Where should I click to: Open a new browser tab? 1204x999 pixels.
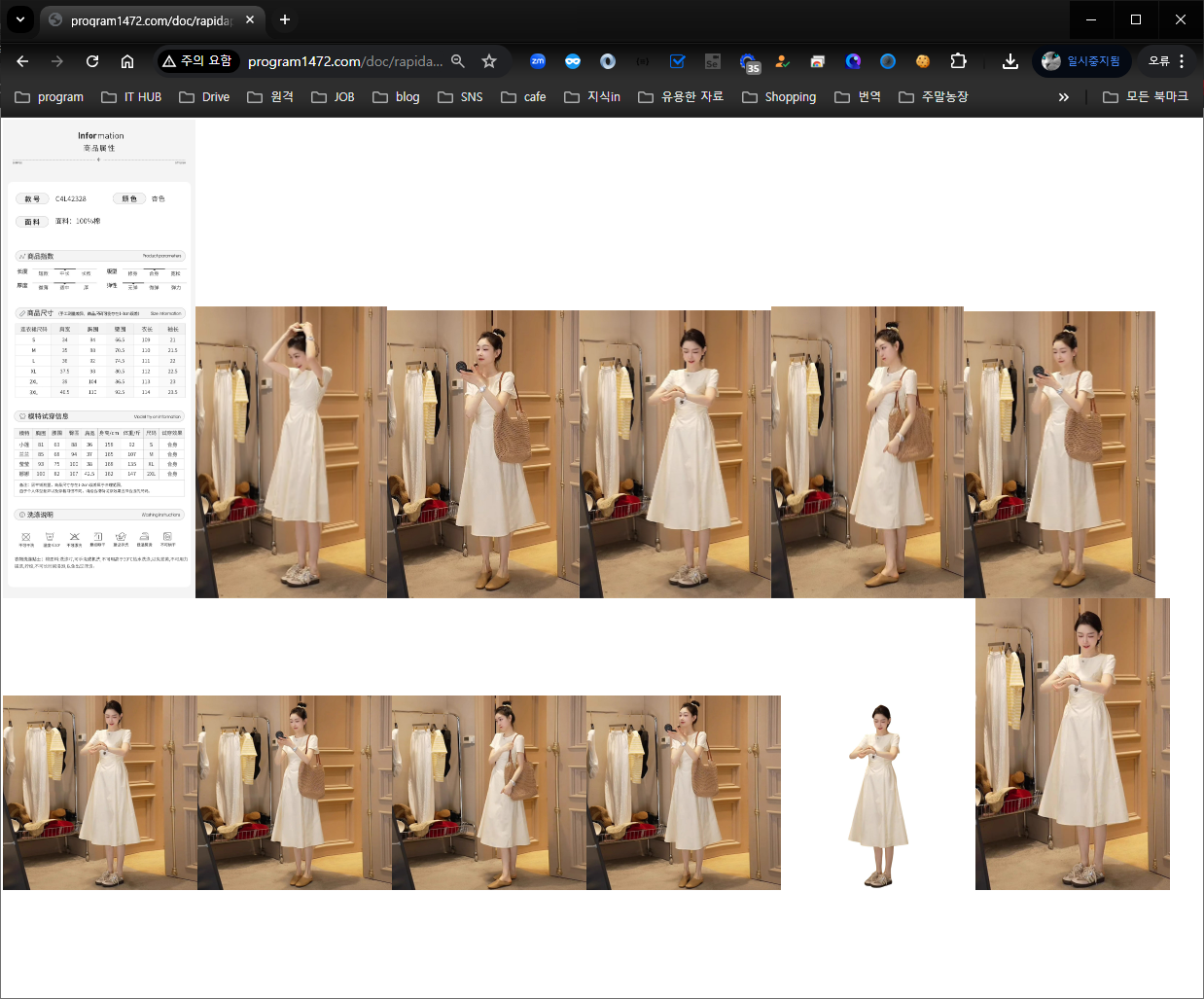(x=285, y=19)
